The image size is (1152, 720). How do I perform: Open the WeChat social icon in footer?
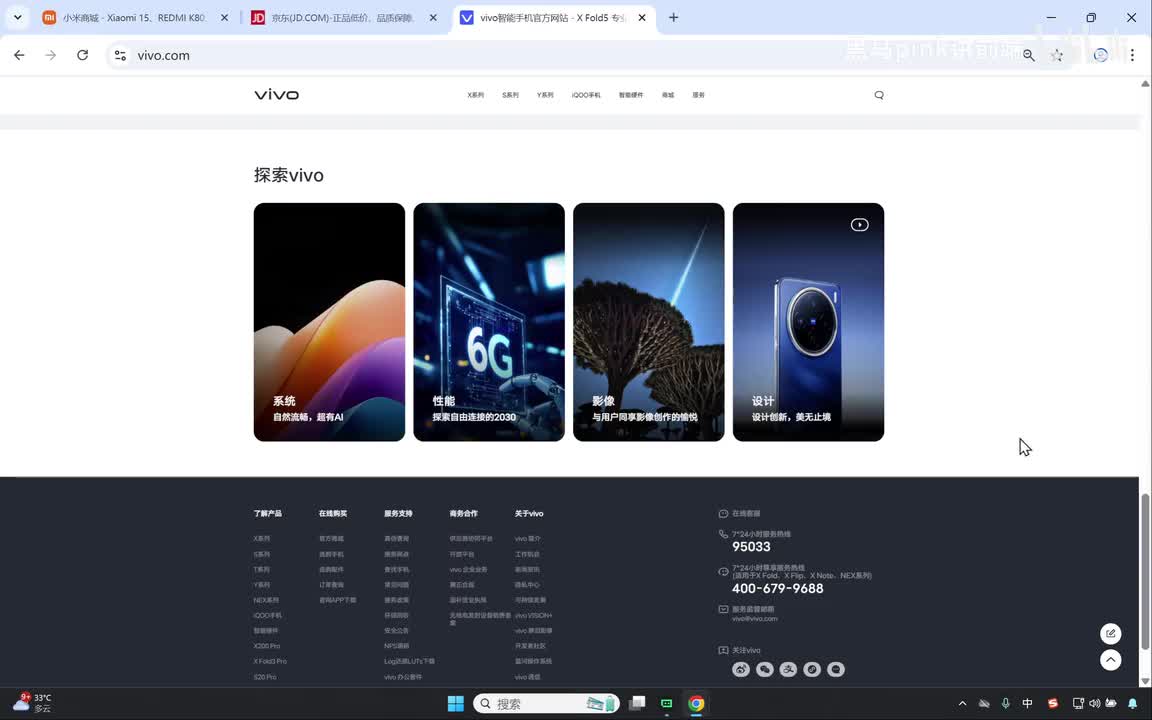(765, 669)
